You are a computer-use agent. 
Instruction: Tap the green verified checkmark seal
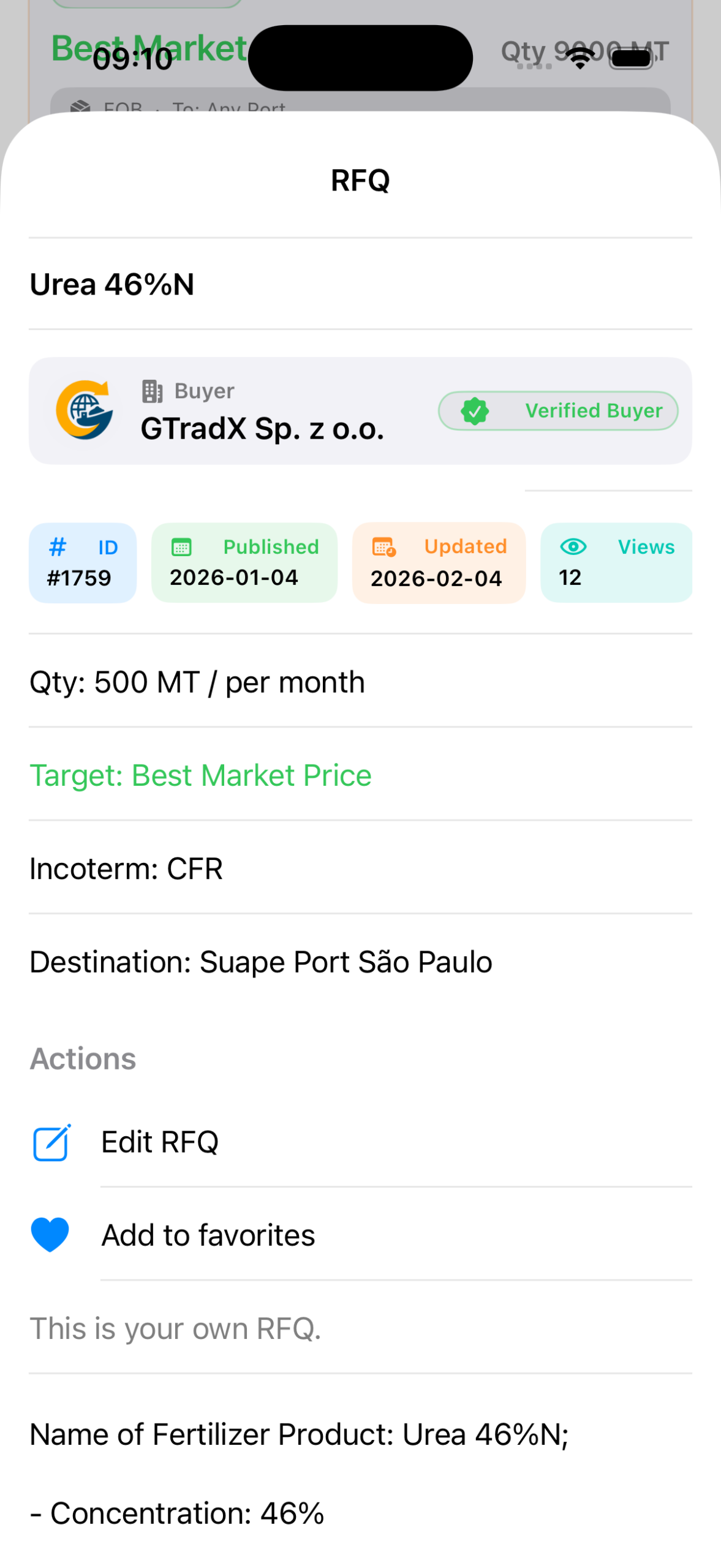click(475, 410)
